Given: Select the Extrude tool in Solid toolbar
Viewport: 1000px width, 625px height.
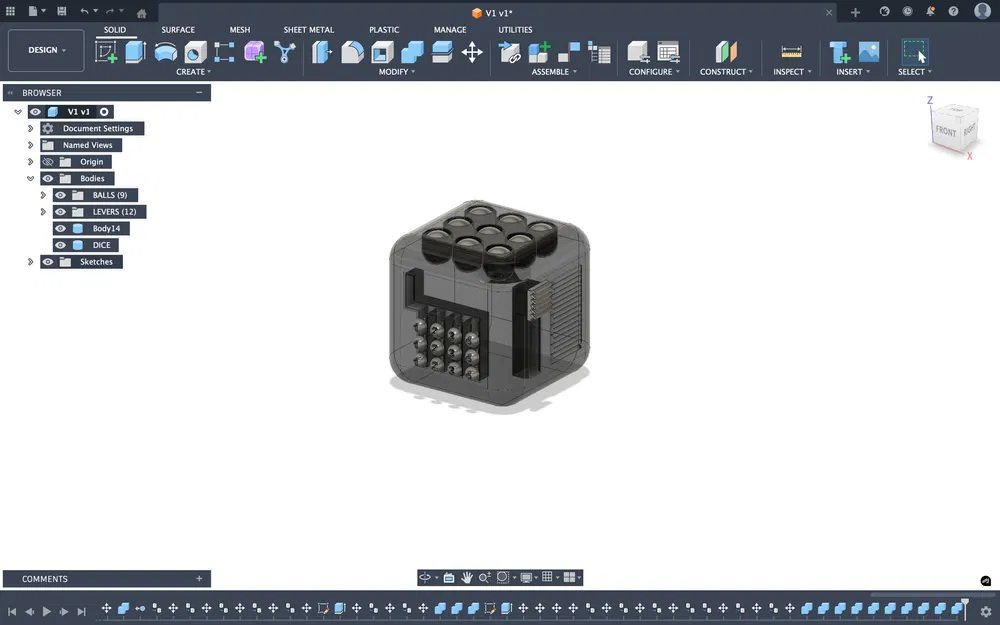Looking at the screenshot, I should point(133,51).
